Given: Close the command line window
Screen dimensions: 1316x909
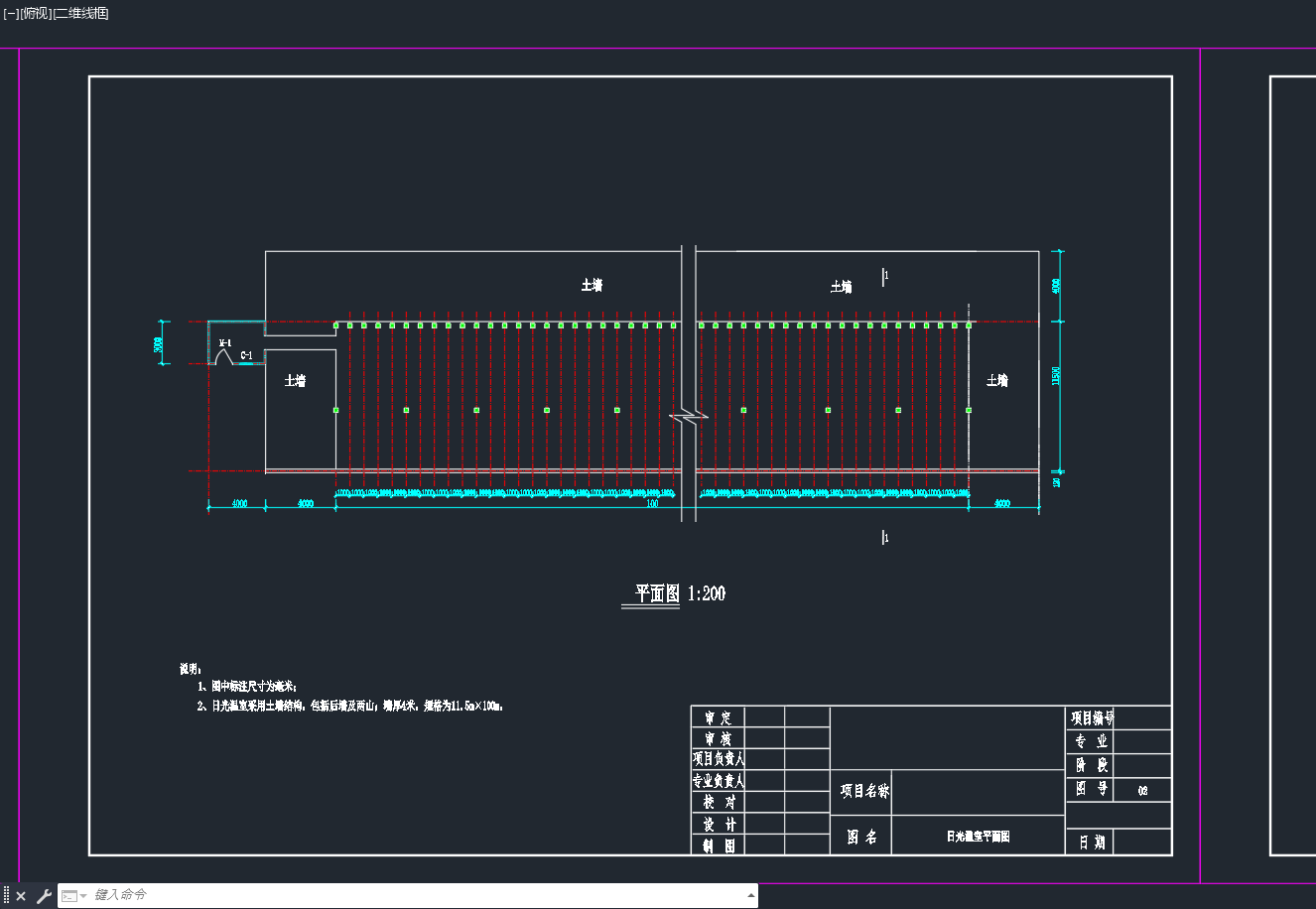Looking at the screenshot, I should coord(21,896).
